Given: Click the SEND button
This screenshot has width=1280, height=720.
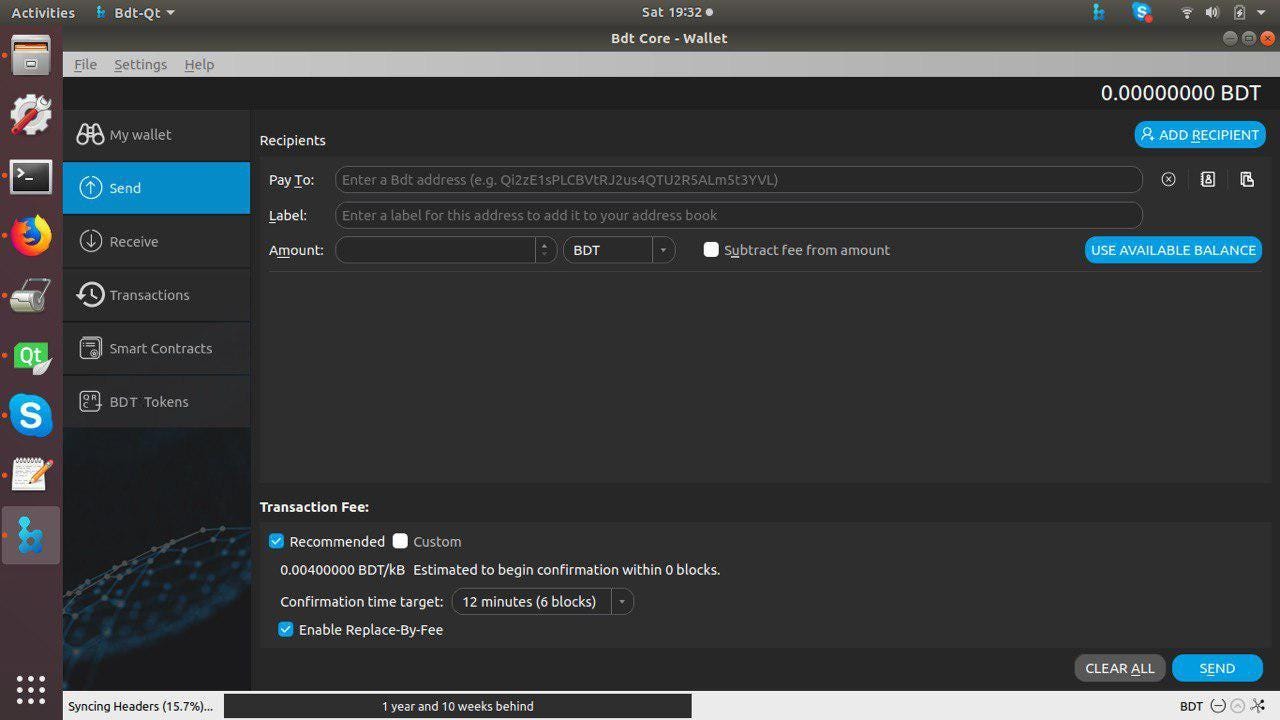Looking at the screenshot, I should [1217, 668].
